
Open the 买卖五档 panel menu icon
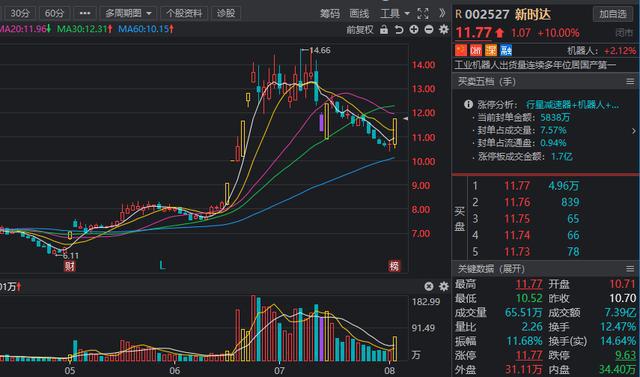(x=630, y=82)
